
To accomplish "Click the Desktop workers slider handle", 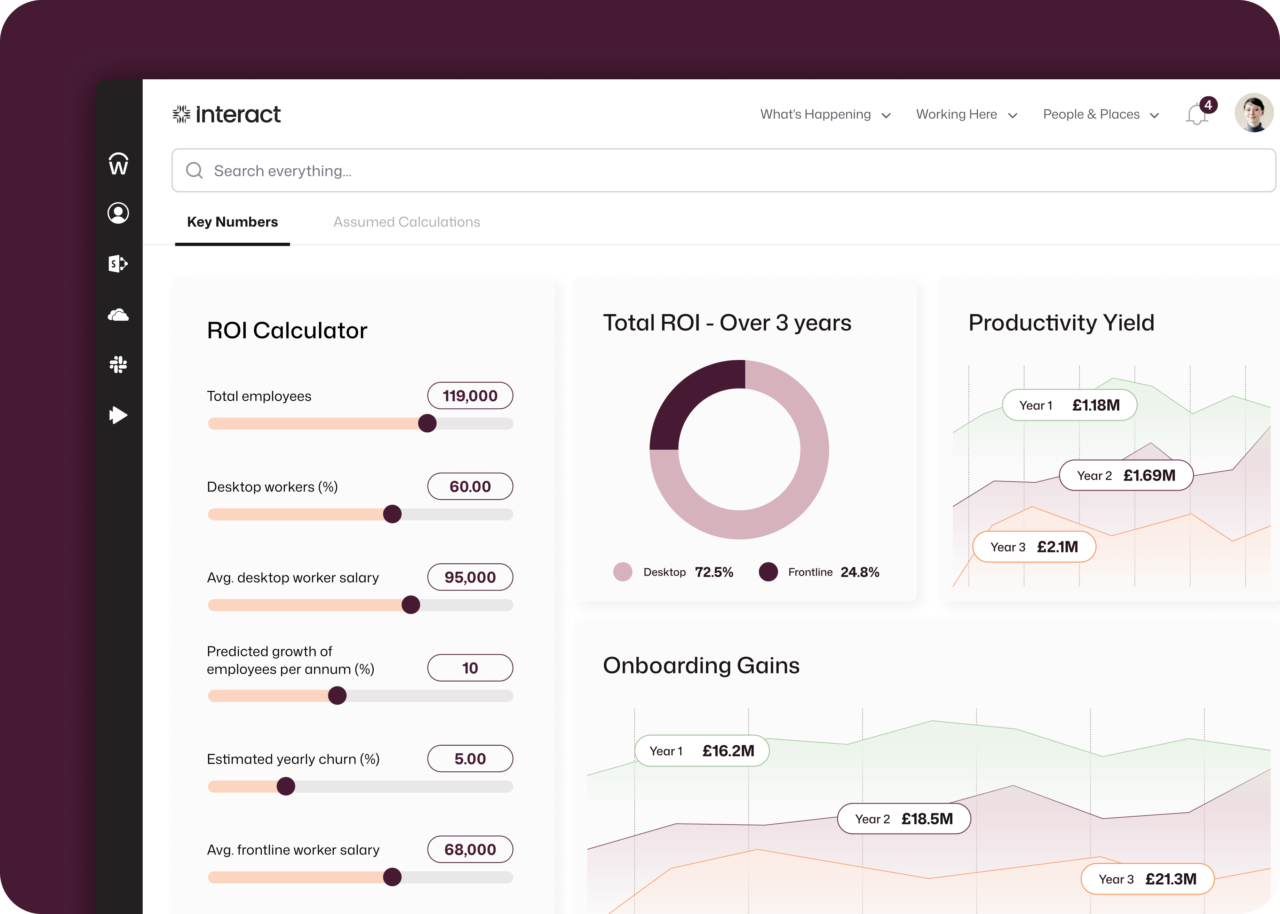I will pyautogui.click(x=392, y=514).
